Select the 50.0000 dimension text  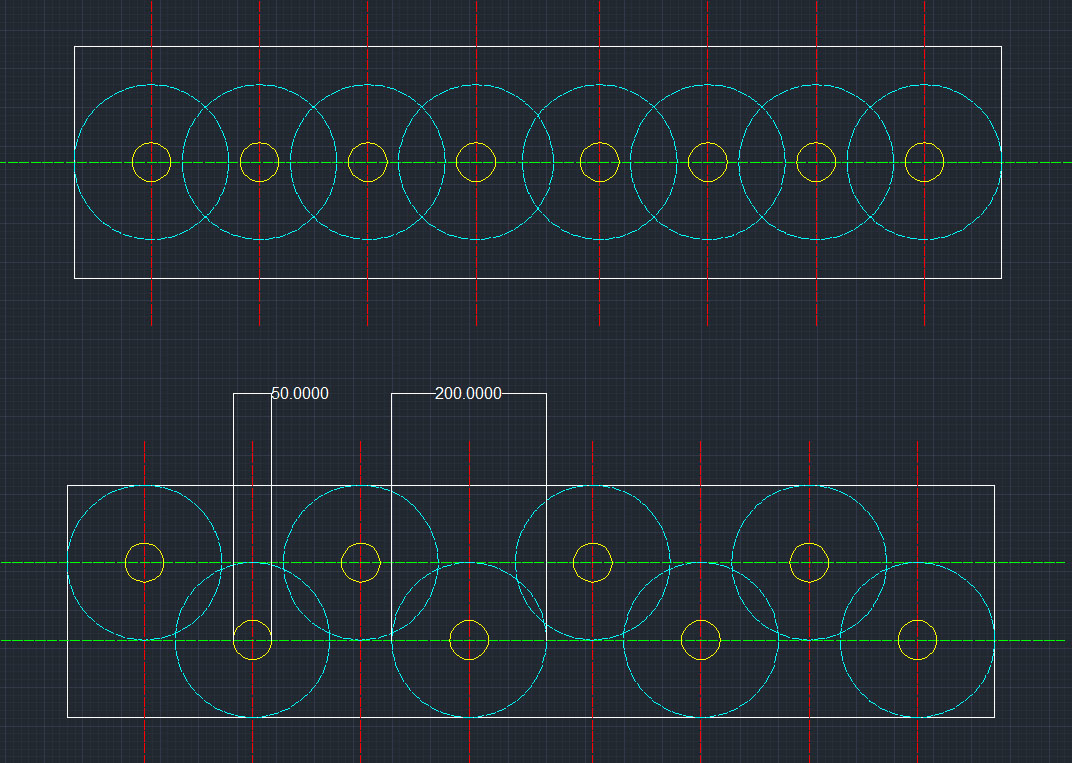pyautogui.click(x=300, y=394)
